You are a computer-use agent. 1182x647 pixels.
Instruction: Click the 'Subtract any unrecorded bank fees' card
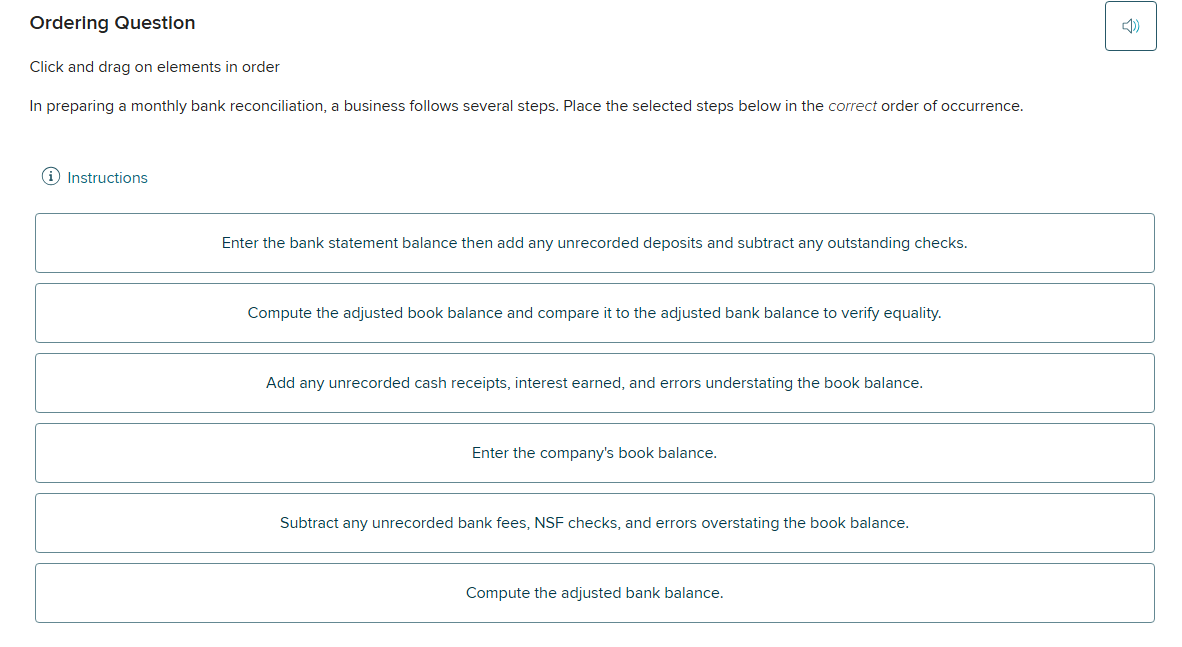coord(594,522)
